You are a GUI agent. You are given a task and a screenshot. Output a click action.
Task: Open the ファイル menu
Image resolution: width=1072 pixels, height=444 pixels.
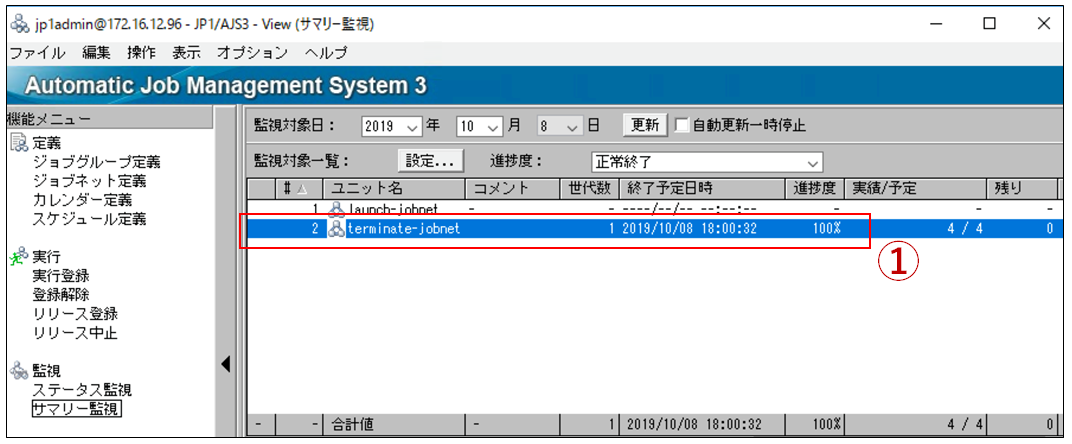pyautogui.click(x=37, y=53)
